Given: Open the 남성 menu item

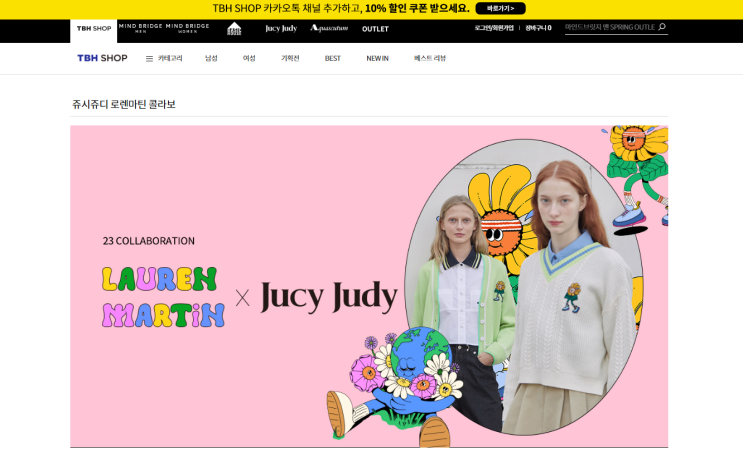Looking at the screenshot, I should coord(211,58).
